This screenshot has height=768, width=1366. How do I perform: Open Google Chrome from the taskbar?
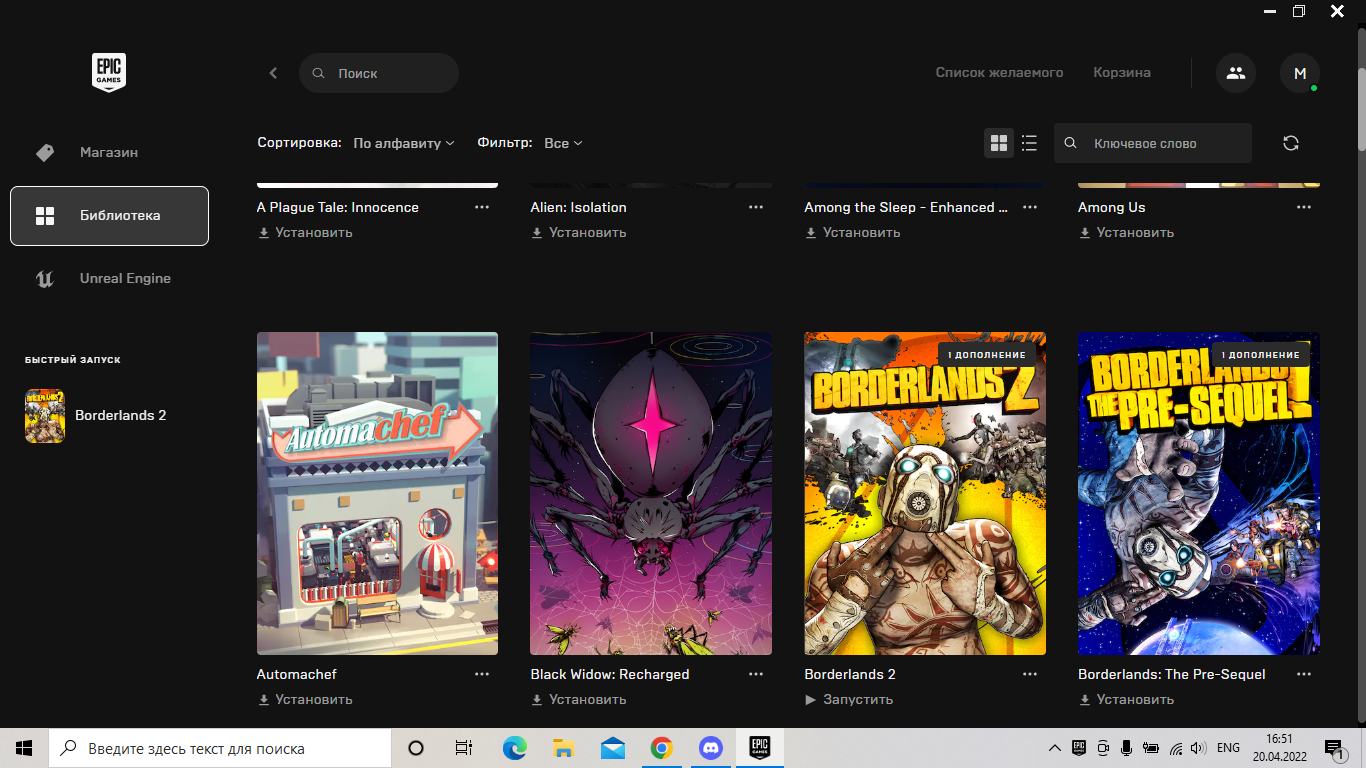[x=661, y=748]
